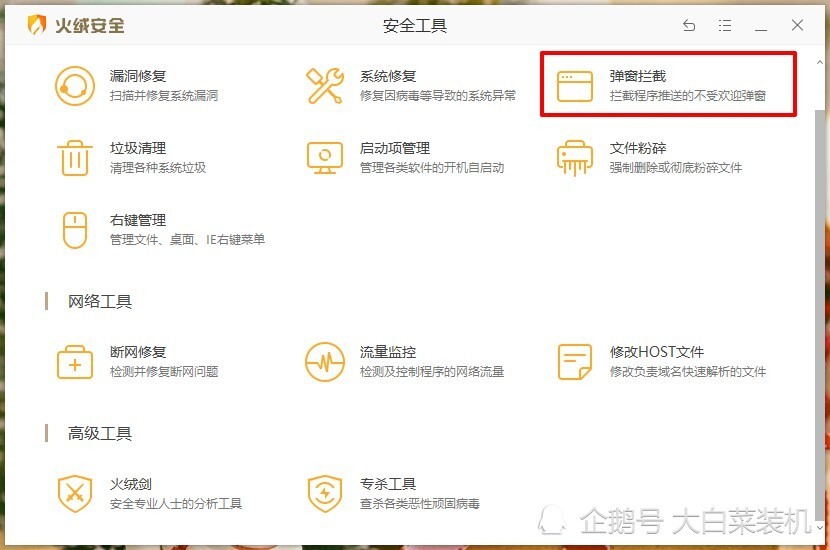Click the 断网修复 first-aid kit icon

pos(75,362)
